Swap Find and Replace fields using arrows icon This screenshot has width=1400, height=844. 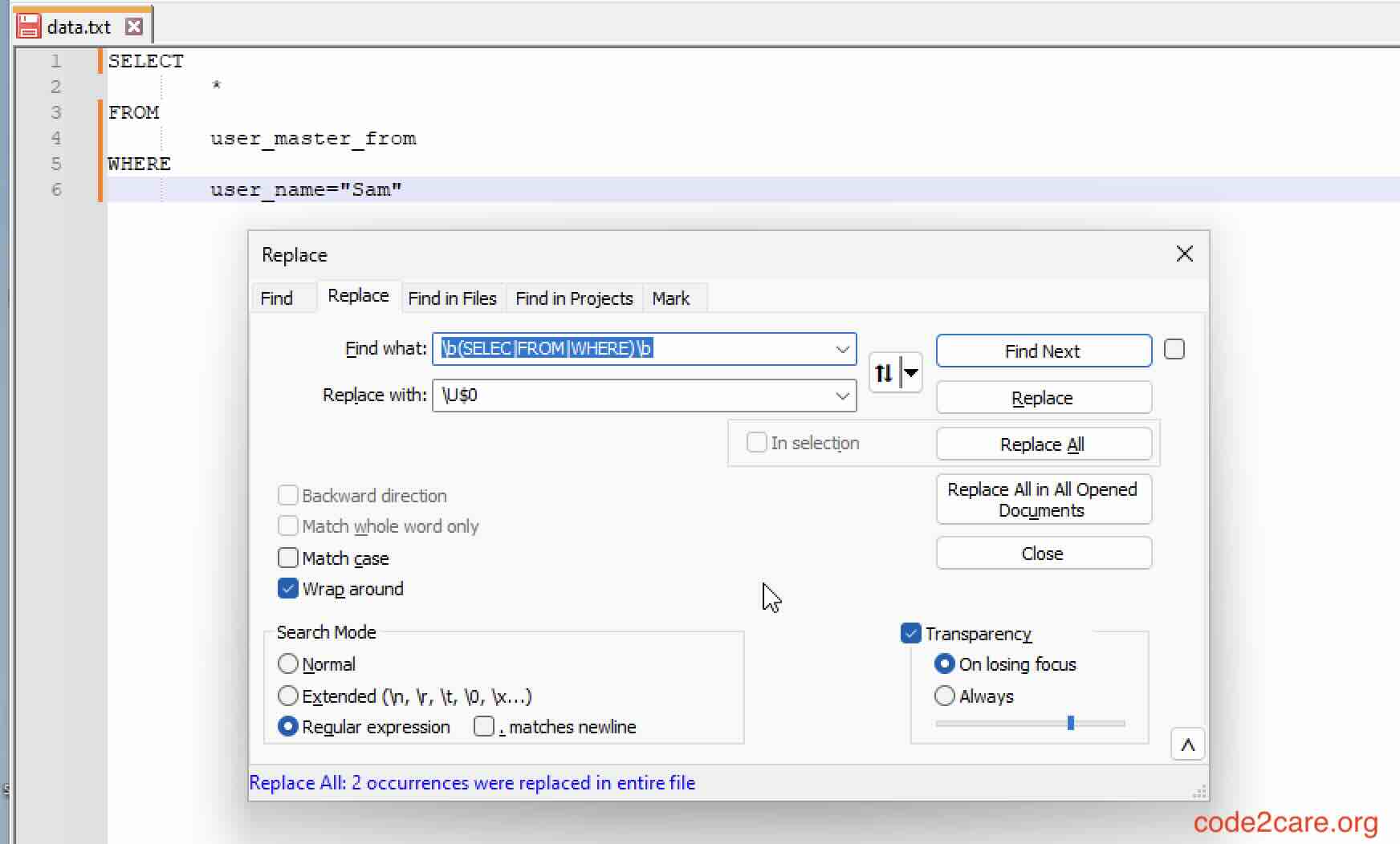tap(883, 372)
